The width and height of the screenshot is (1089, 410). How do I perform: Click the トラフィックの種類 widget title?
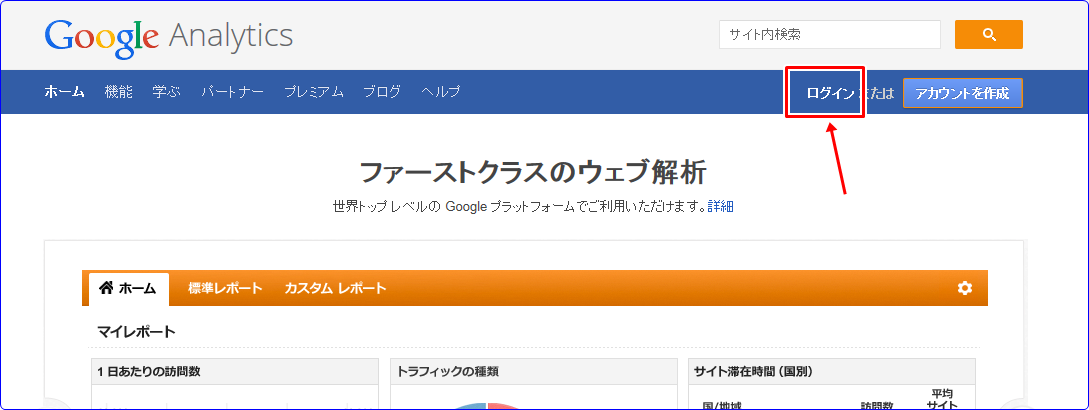448,372
